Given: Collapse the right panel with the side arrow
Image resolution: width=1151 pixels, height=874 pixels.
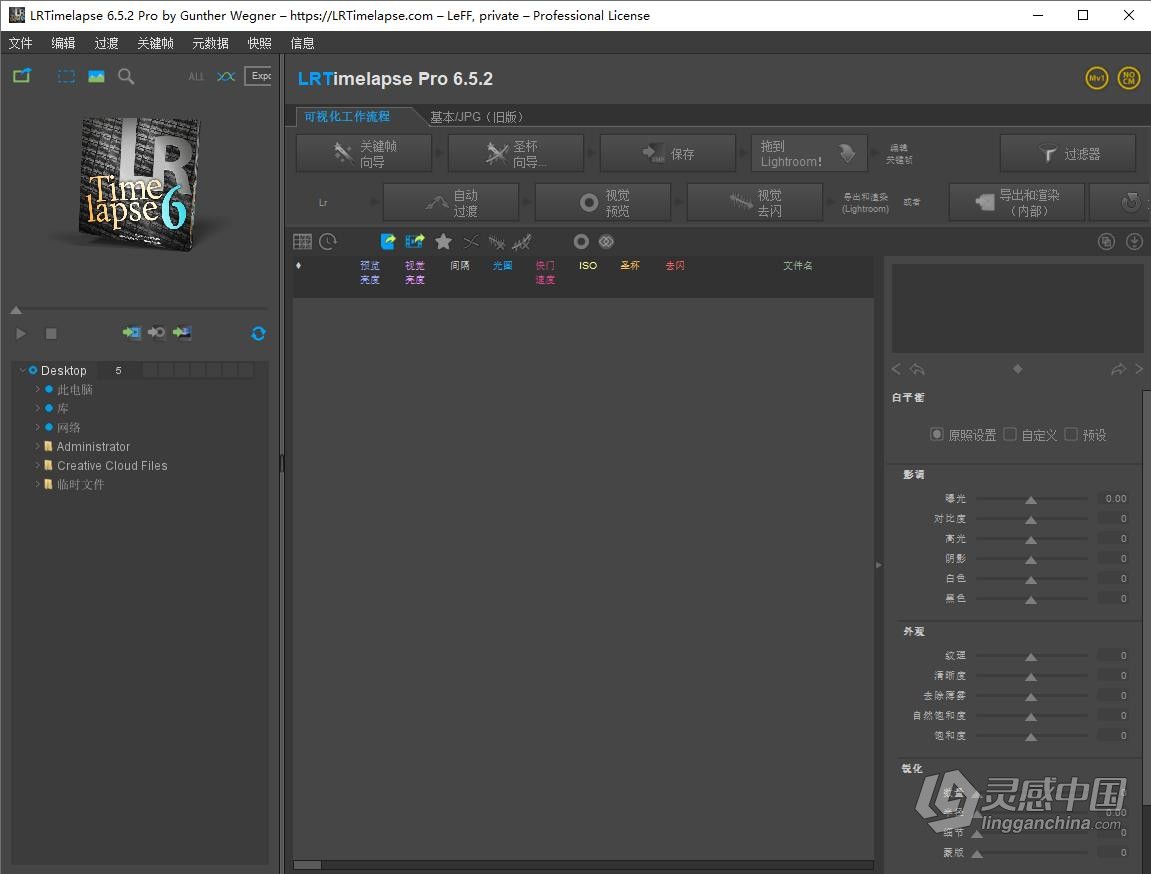Looking at the screenshot, I should [x=879, y=565].
